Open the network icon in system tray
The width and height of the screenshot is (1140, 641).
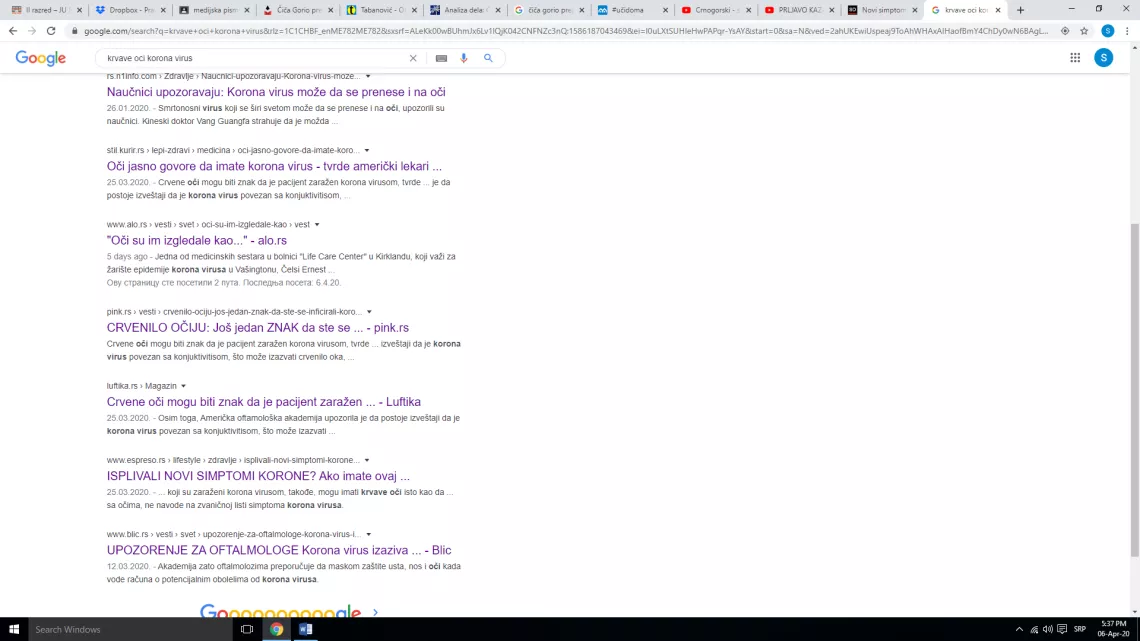tap(1034, 629)
